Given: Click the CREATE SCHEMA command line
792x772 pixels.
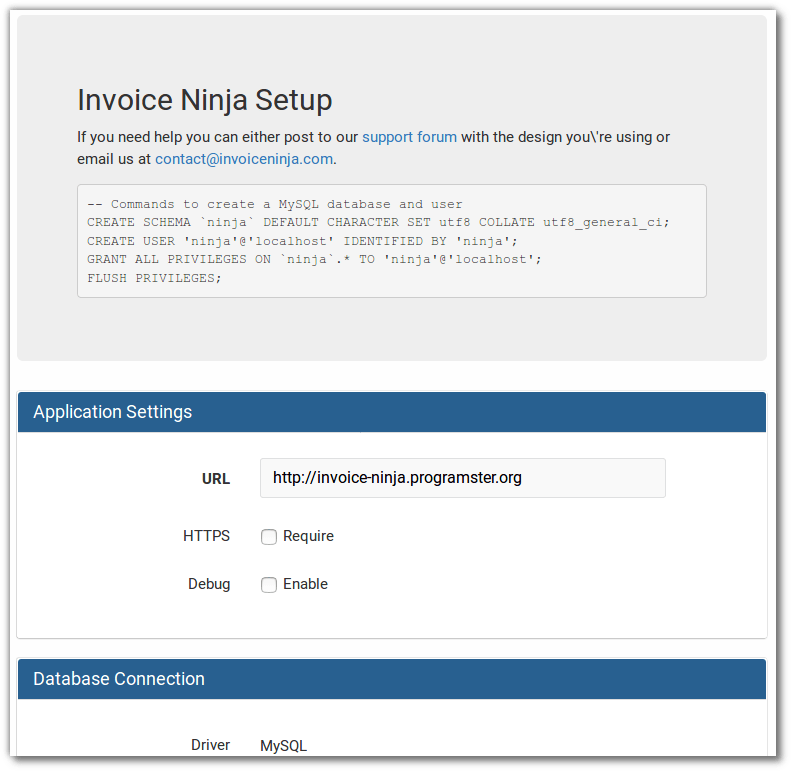Looking at the screenshot, I should coord(378,222).
